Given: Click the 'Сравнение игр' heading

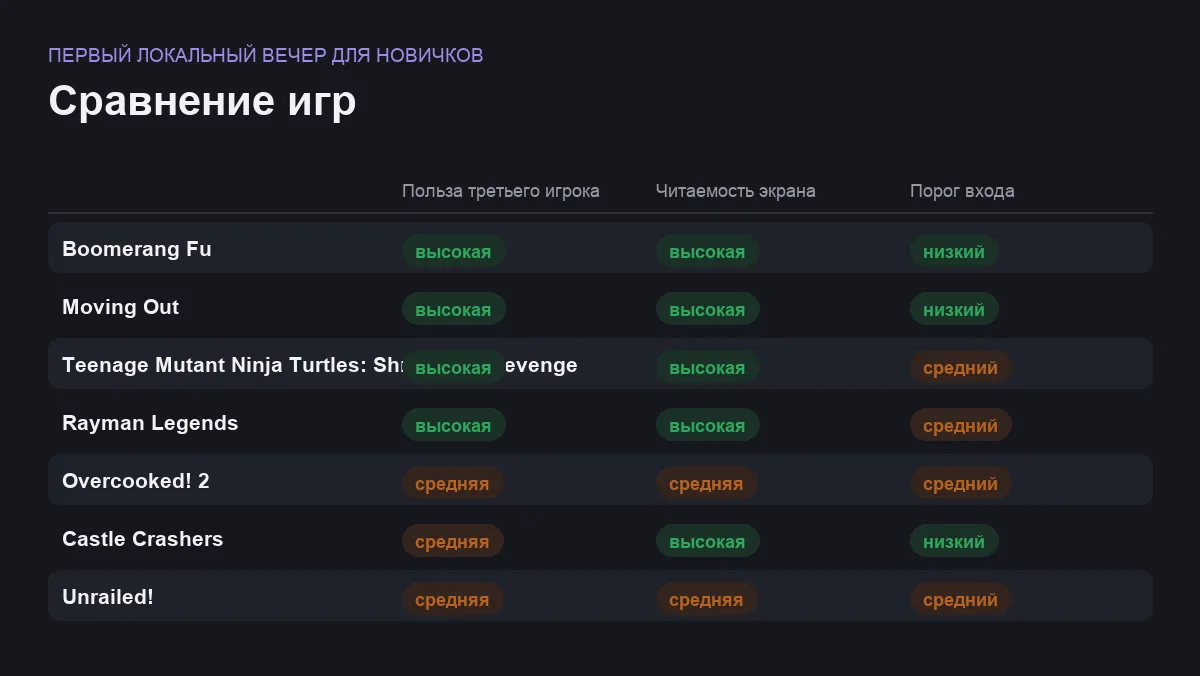Looking at the screenshot, I should click(x=202, y=101).
